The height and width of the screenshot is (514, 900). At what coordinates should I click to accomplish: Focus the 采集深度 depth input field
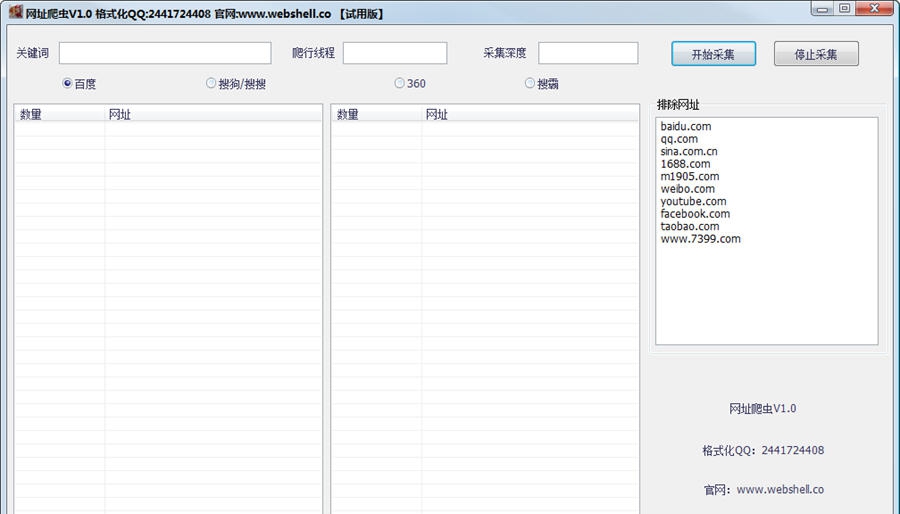pyautogui.click(x=588, y=53)
